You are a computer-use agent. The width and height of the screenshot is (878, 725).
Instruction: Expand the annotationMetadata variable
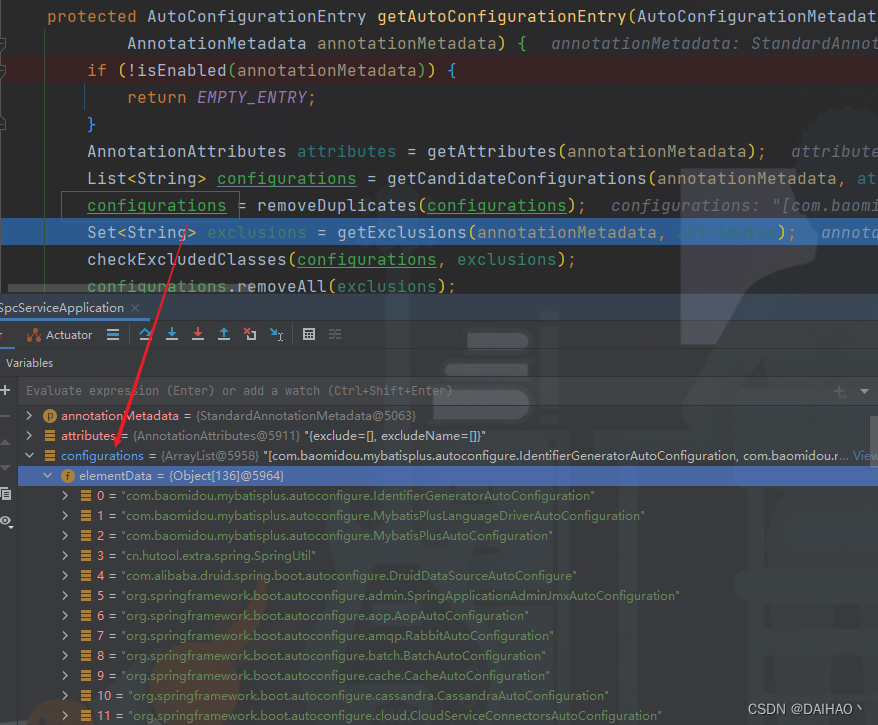[x=29, y=415]
